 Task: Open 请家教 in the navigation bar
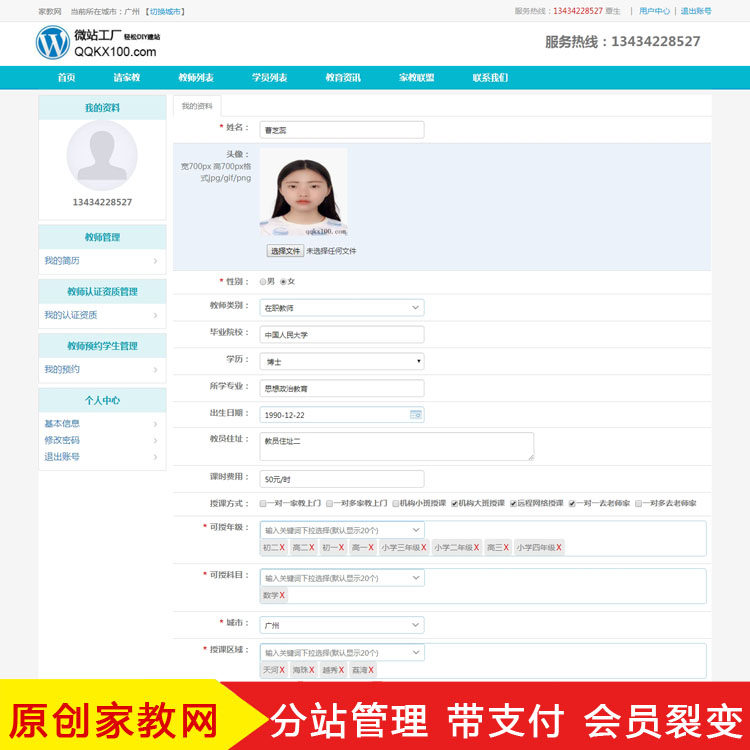pos(126,77)
